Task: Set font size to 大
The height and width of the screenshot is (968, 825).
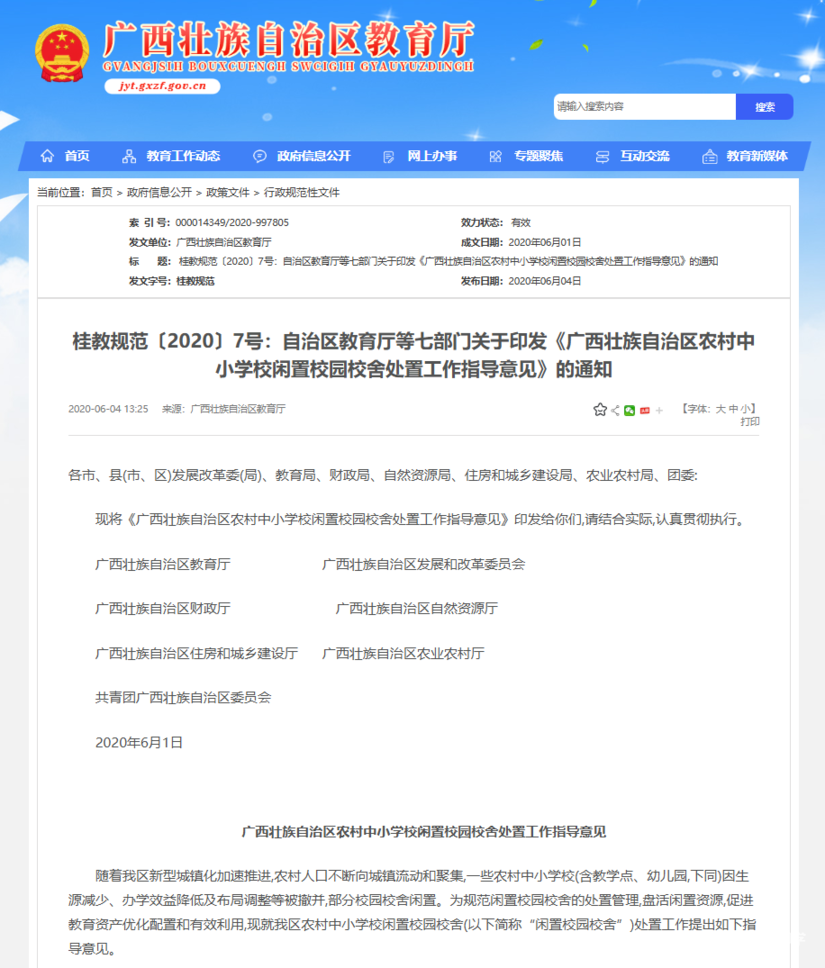Action: pos(721,409)
